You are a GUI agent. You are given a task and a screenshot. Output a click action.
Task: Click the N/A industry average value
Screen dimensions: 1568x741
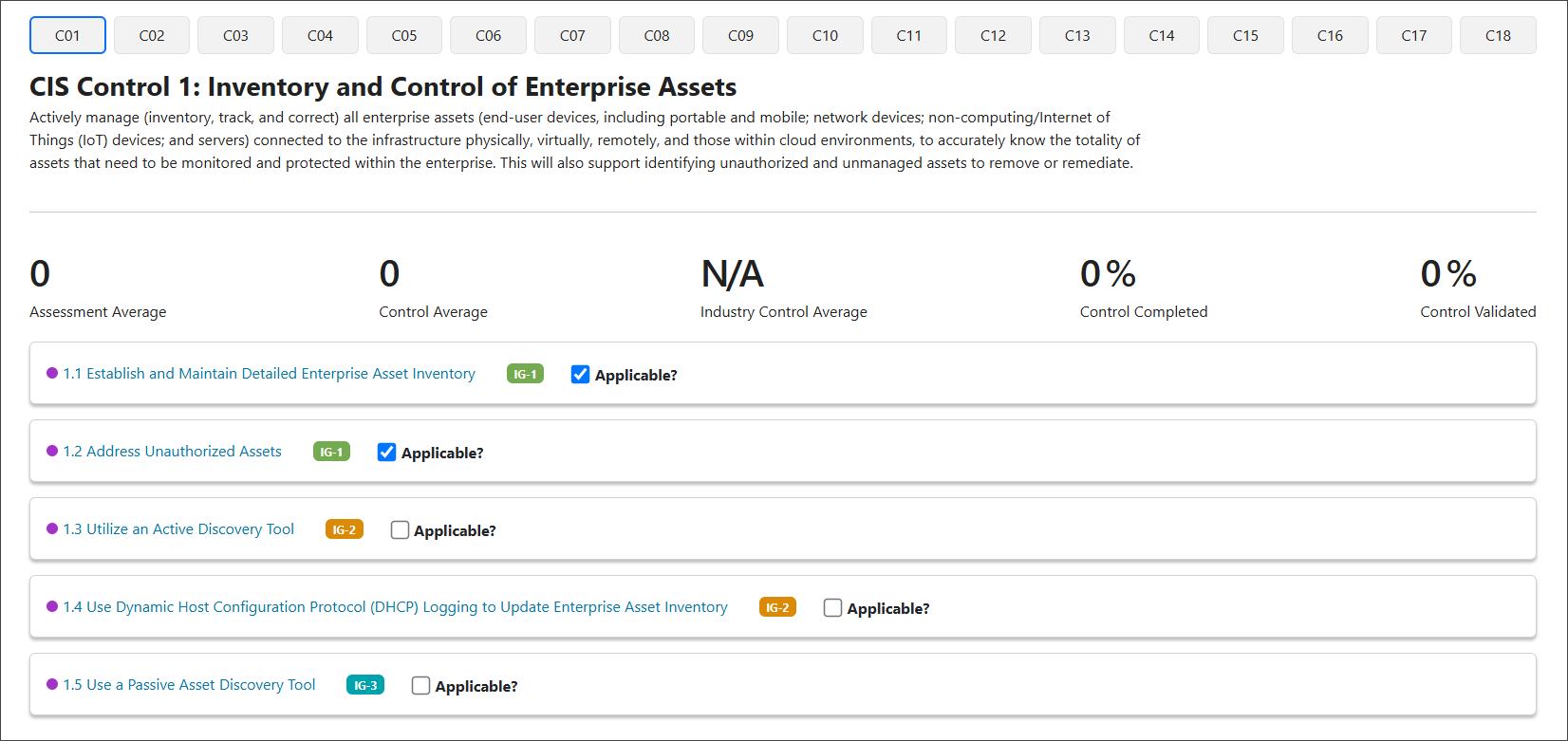pyautogui.click(x=732, y=274)
